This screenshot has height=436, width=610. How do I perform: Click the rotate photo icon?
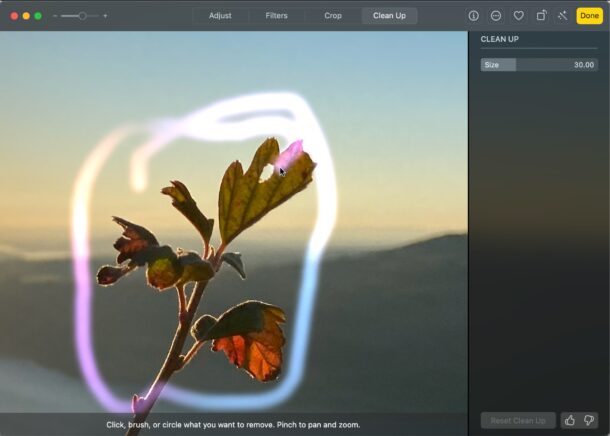[541, 16]
